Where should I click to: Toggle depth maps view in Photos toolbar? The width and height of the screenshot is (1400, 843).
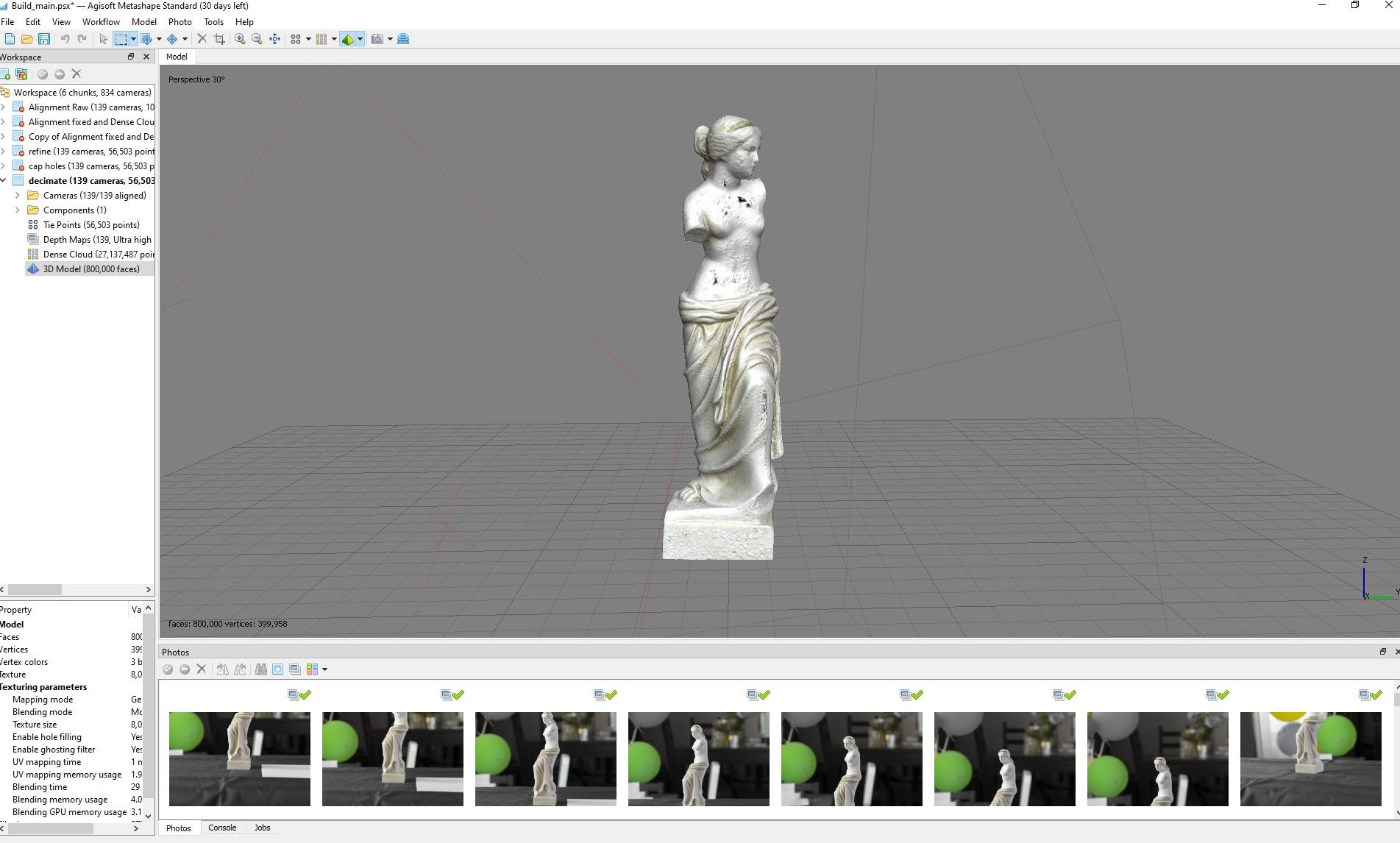pyautogui.click(x=295, y=669)
